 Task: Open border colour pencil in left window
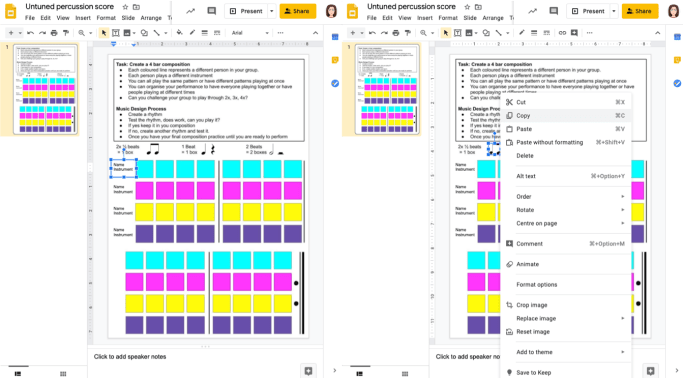coord(192,33)
